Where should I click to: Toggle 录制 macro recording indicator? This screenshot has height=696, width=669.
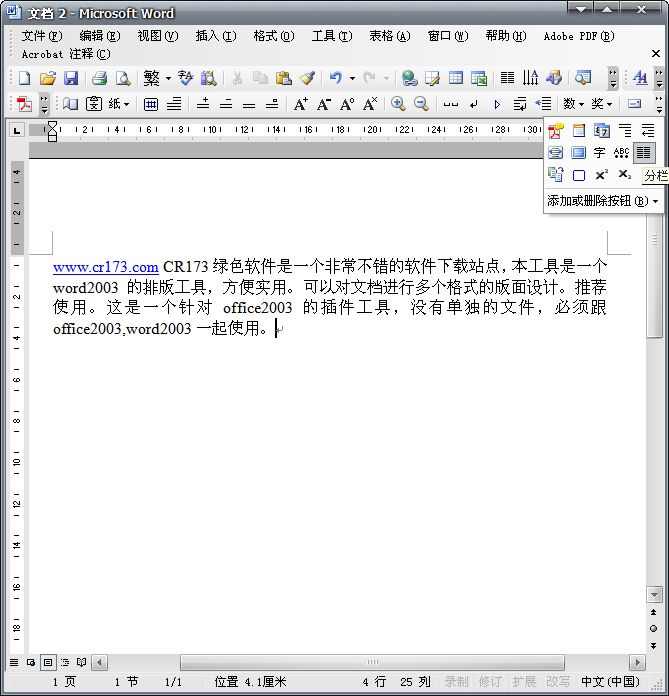(456, 681)
